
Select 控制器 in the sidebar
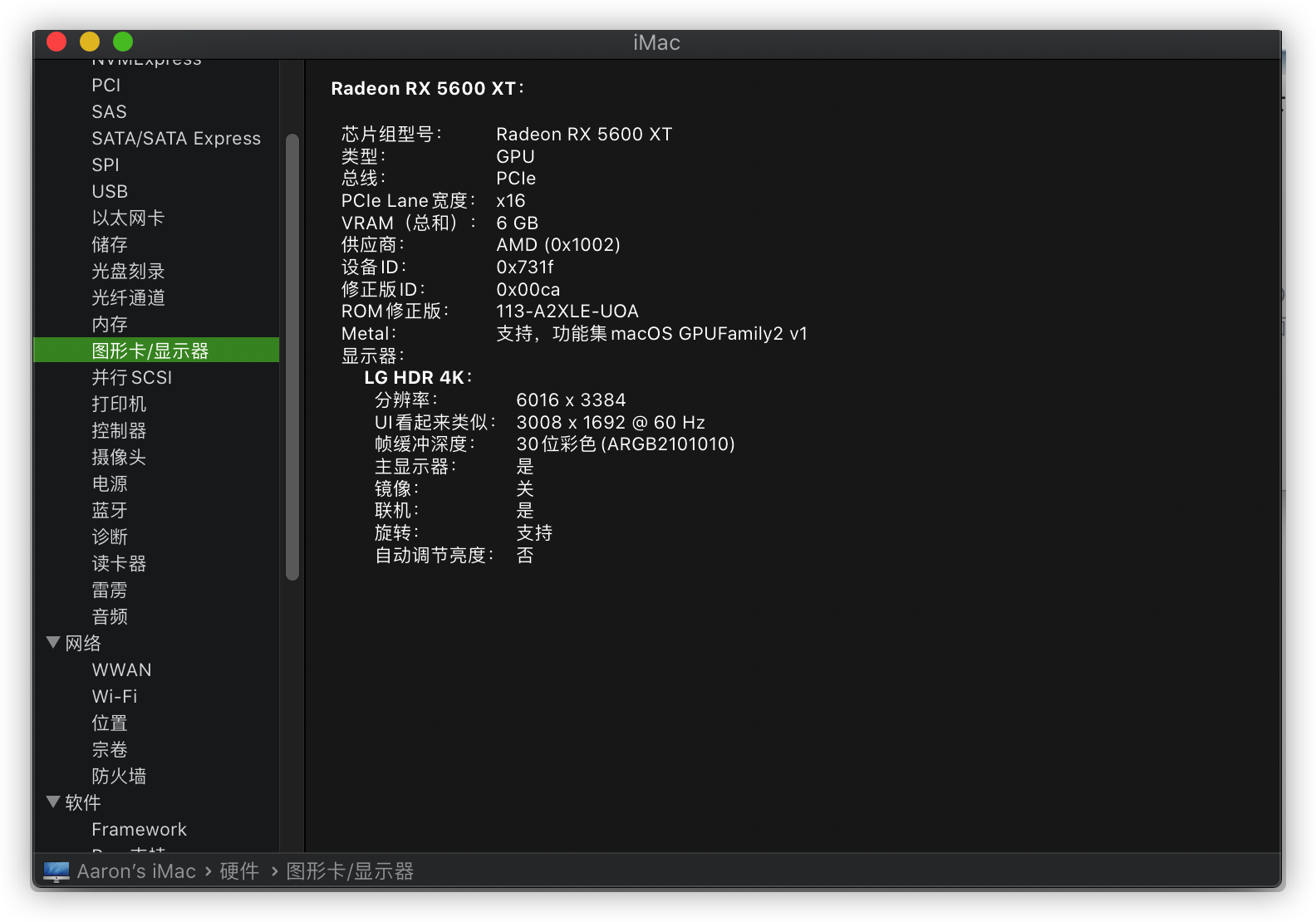[x=119, y=430]
